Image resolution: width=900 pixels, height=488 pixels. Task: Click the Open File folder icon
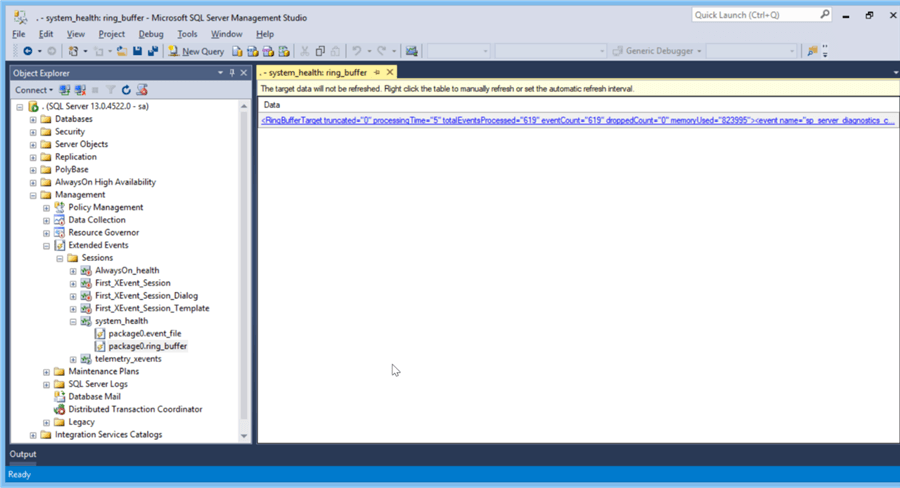click(x=122, y=51)
